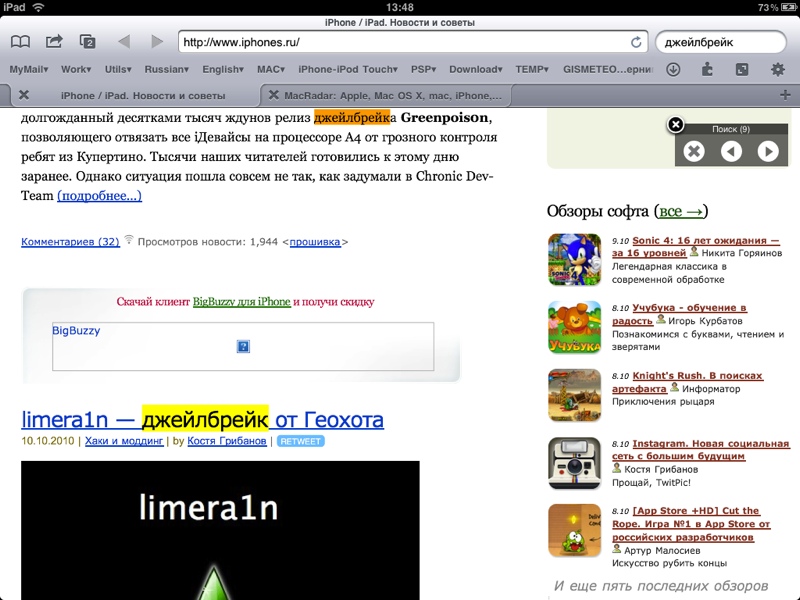800x600 pixels.
Task: Open the bookmarks book icon
Action: coord(20,41)
